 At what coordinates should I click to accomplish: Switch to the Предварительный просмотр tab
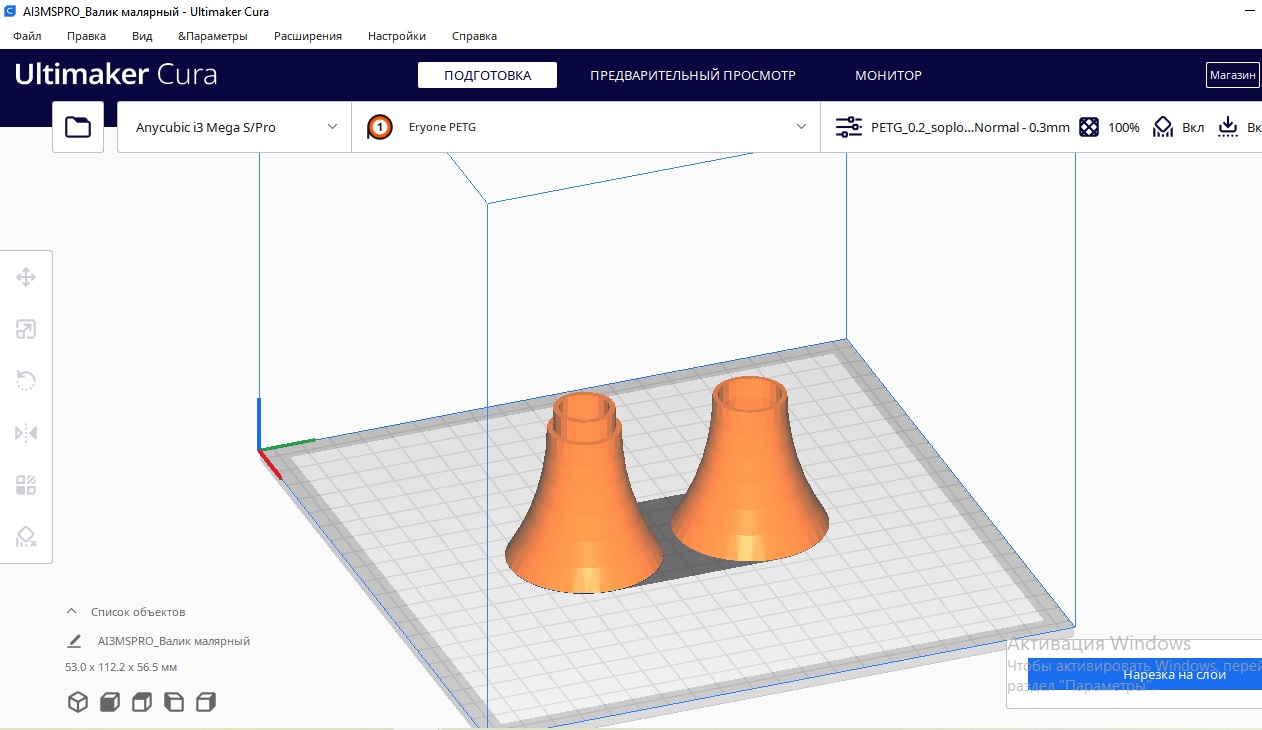(692, 75)
